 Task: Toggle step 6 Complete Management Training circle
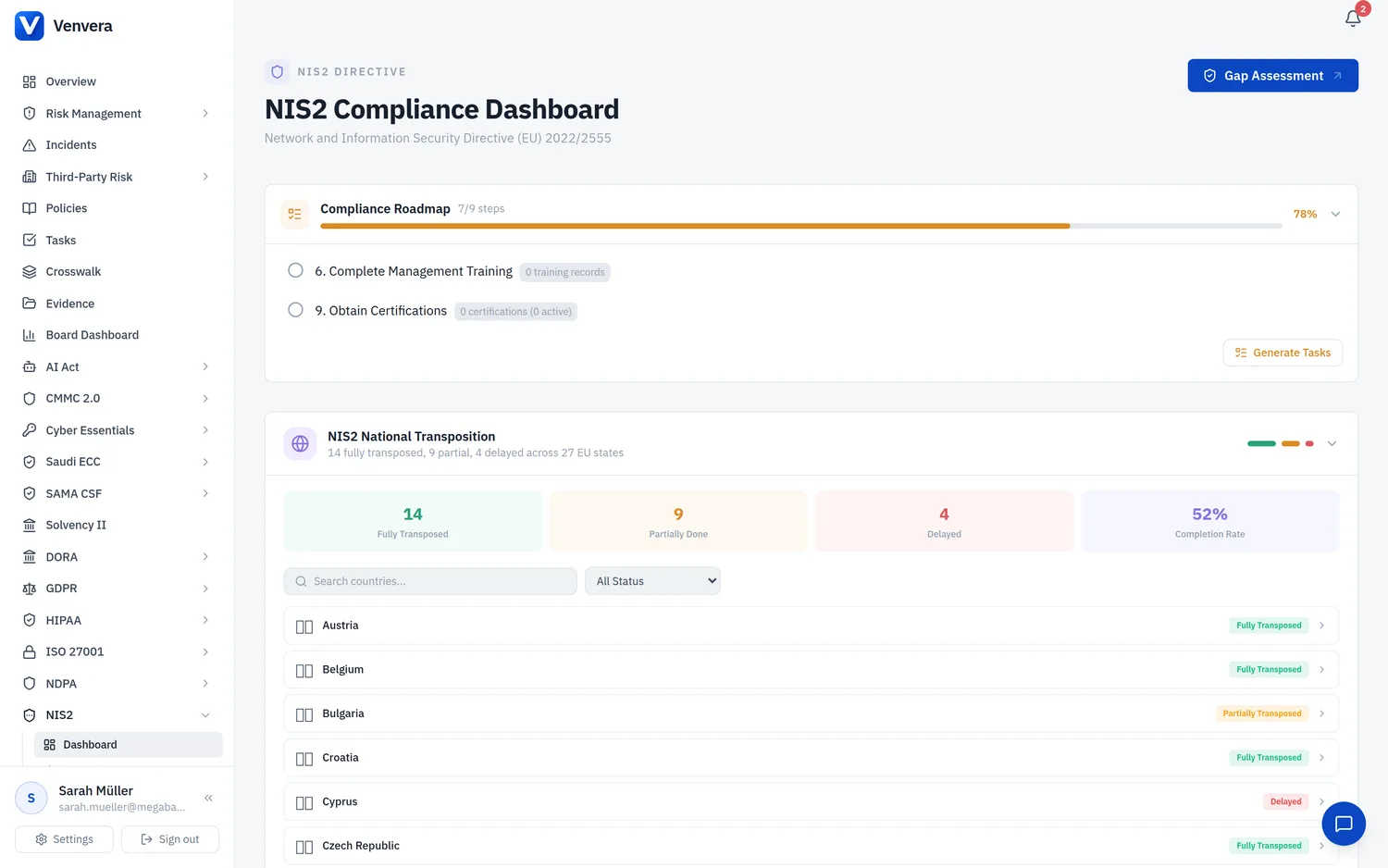pos(295,270)
